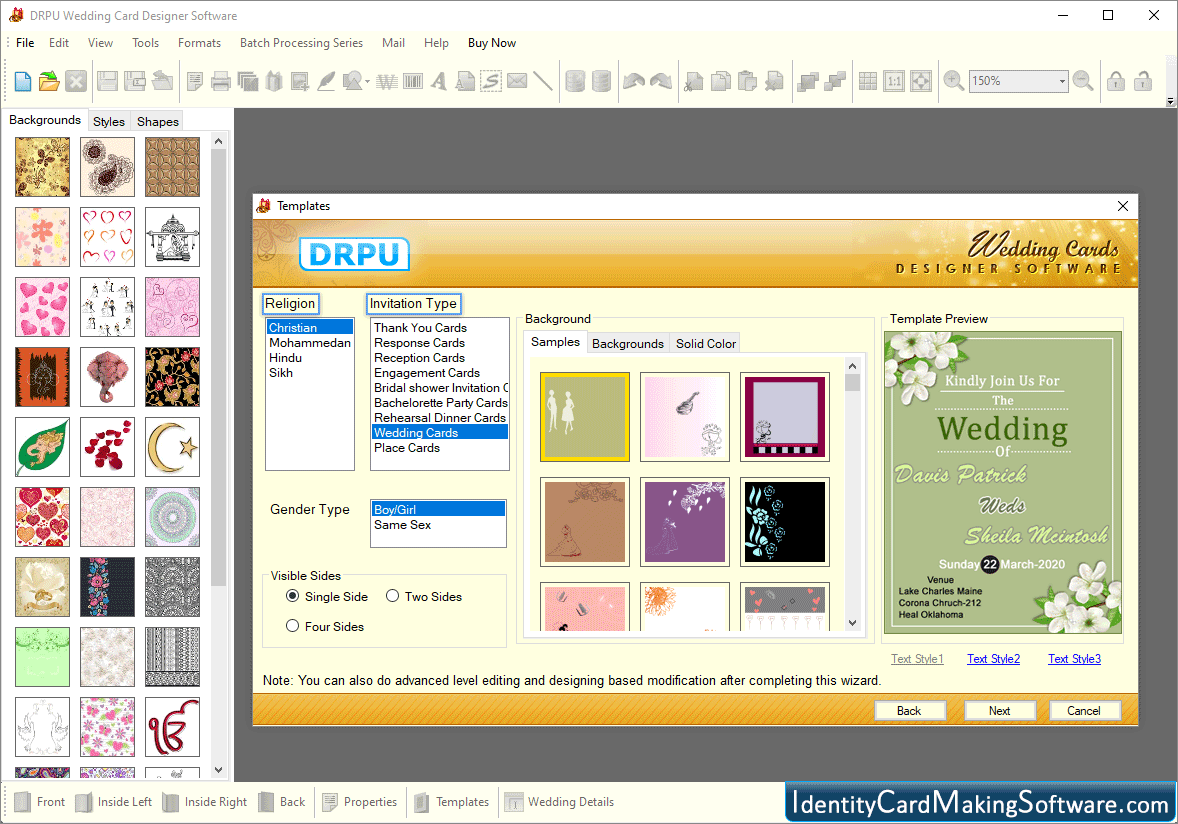Select the Line drawing tool icon
1178x824 pixels.
coord(542,81)
